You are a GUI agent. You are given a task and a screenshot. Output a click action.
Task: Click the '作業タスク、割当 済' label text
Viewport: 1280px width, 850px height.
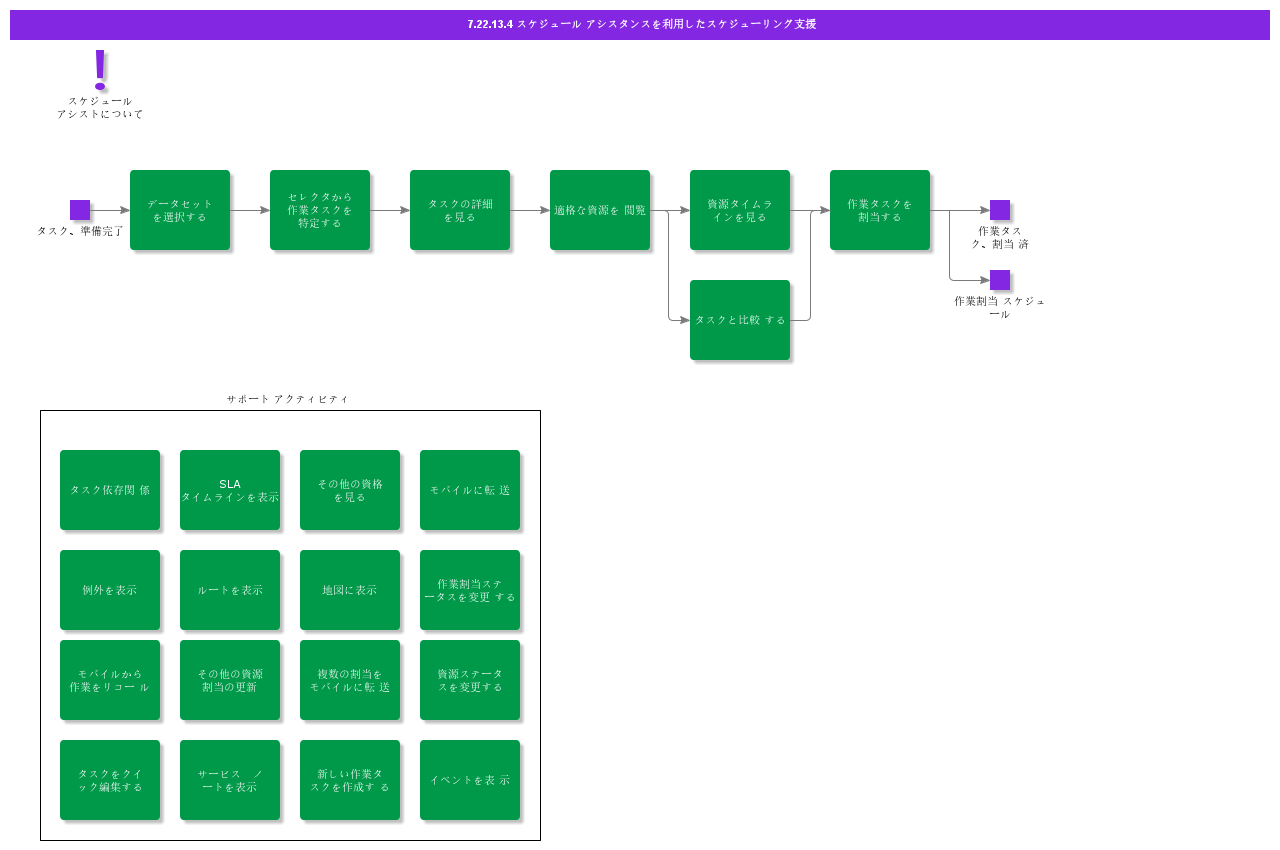(1000, 237)
